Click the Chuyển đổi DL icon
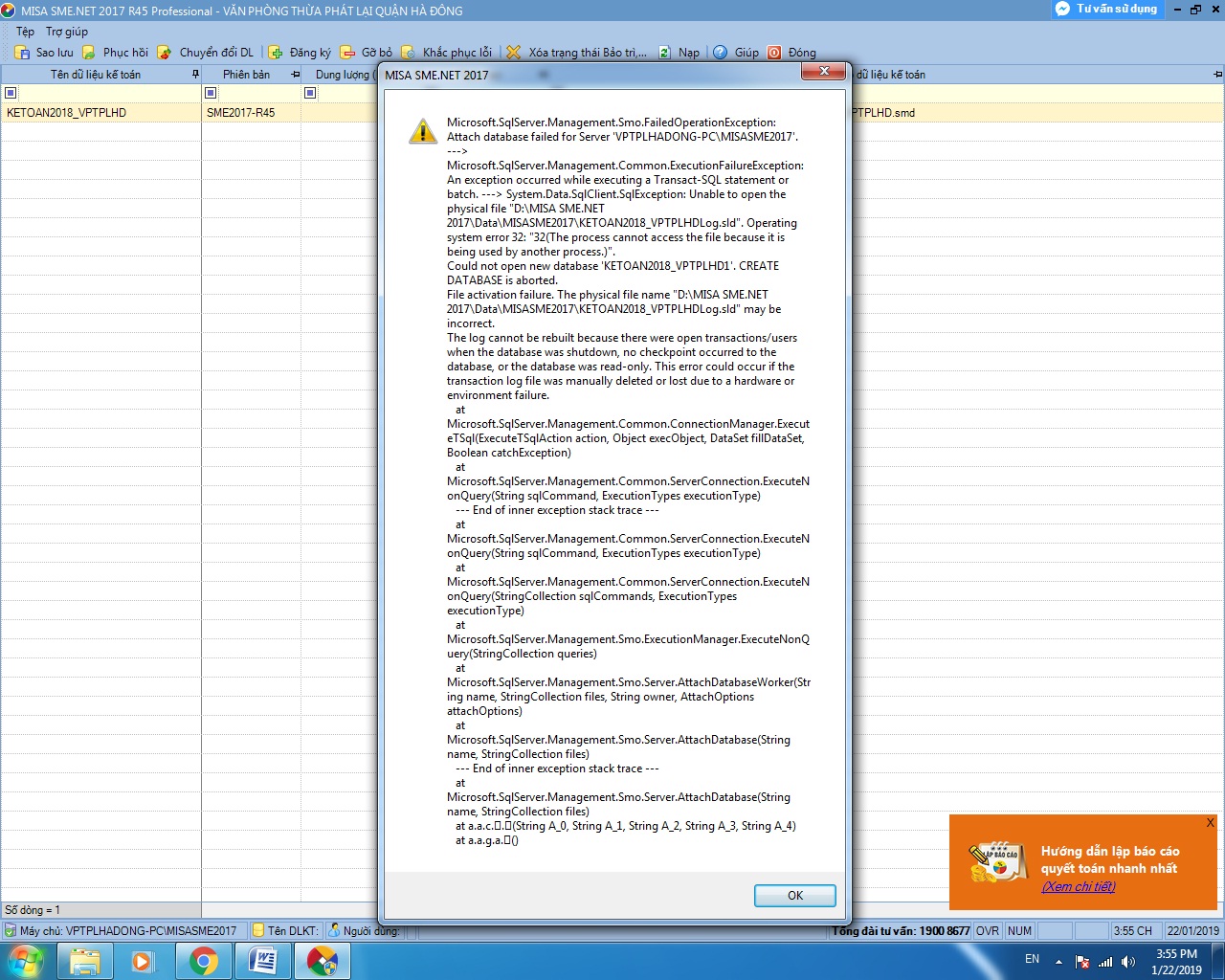Image resolution: width=1225 pixels, height=980 pixels. tap(165, 53)
